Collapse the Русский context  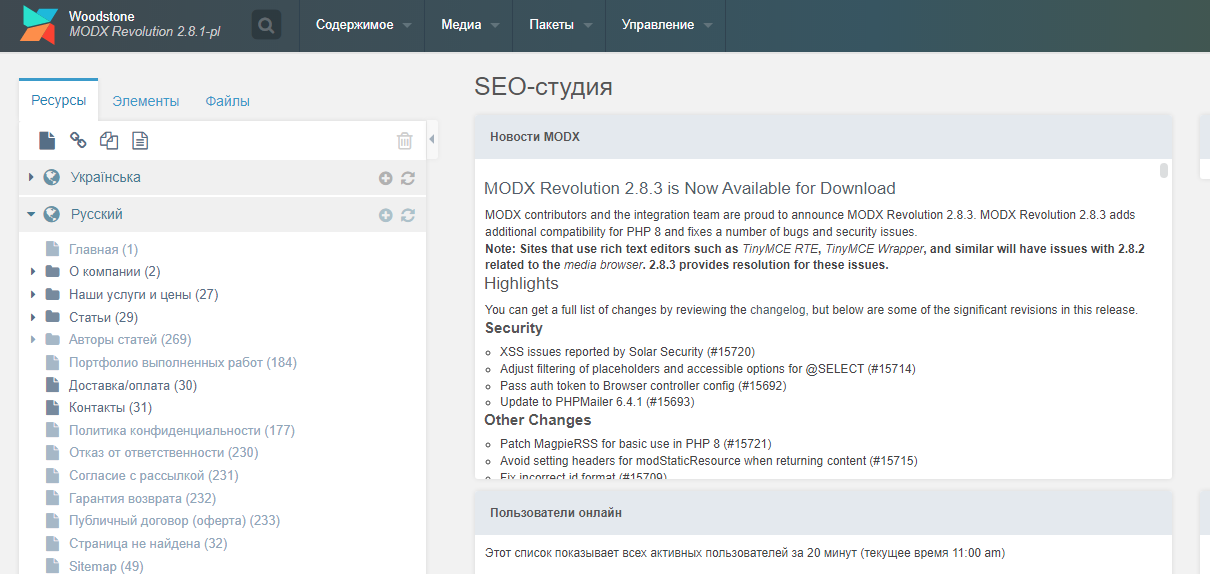click(32, 214)
